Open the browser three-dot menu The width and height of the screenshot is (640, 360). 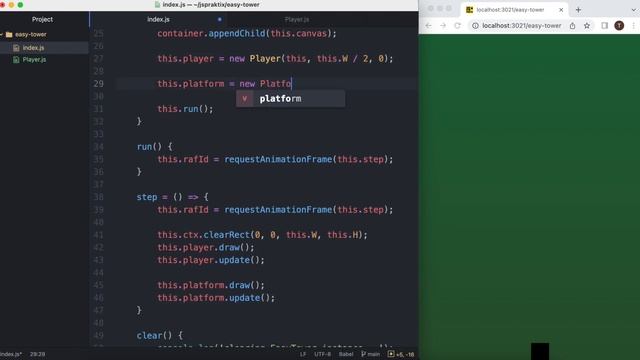pos(634,25)
